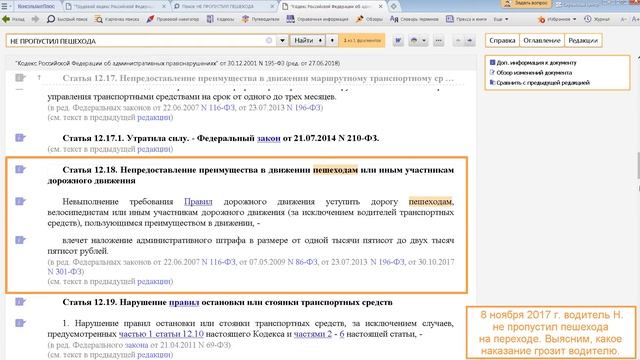640x360 pixels.
Task: Open the three-dots more actions button
Action: (438, 40)
